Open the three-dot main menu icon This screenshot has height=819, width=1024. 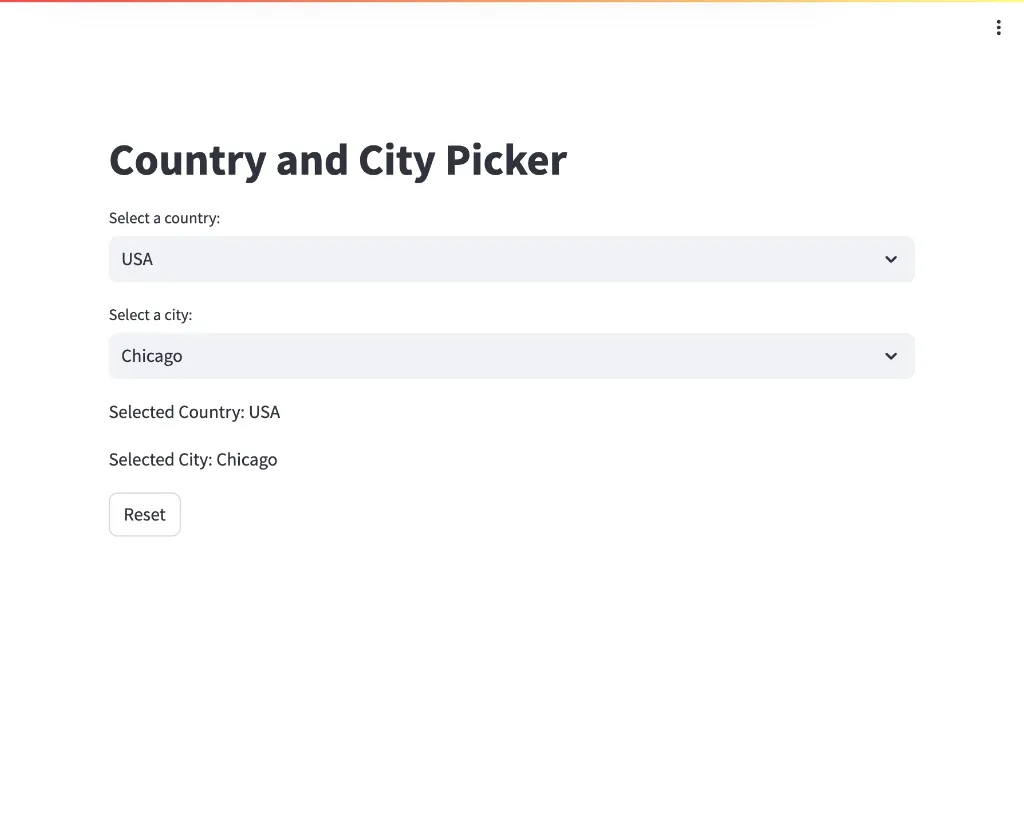[998, 28]
